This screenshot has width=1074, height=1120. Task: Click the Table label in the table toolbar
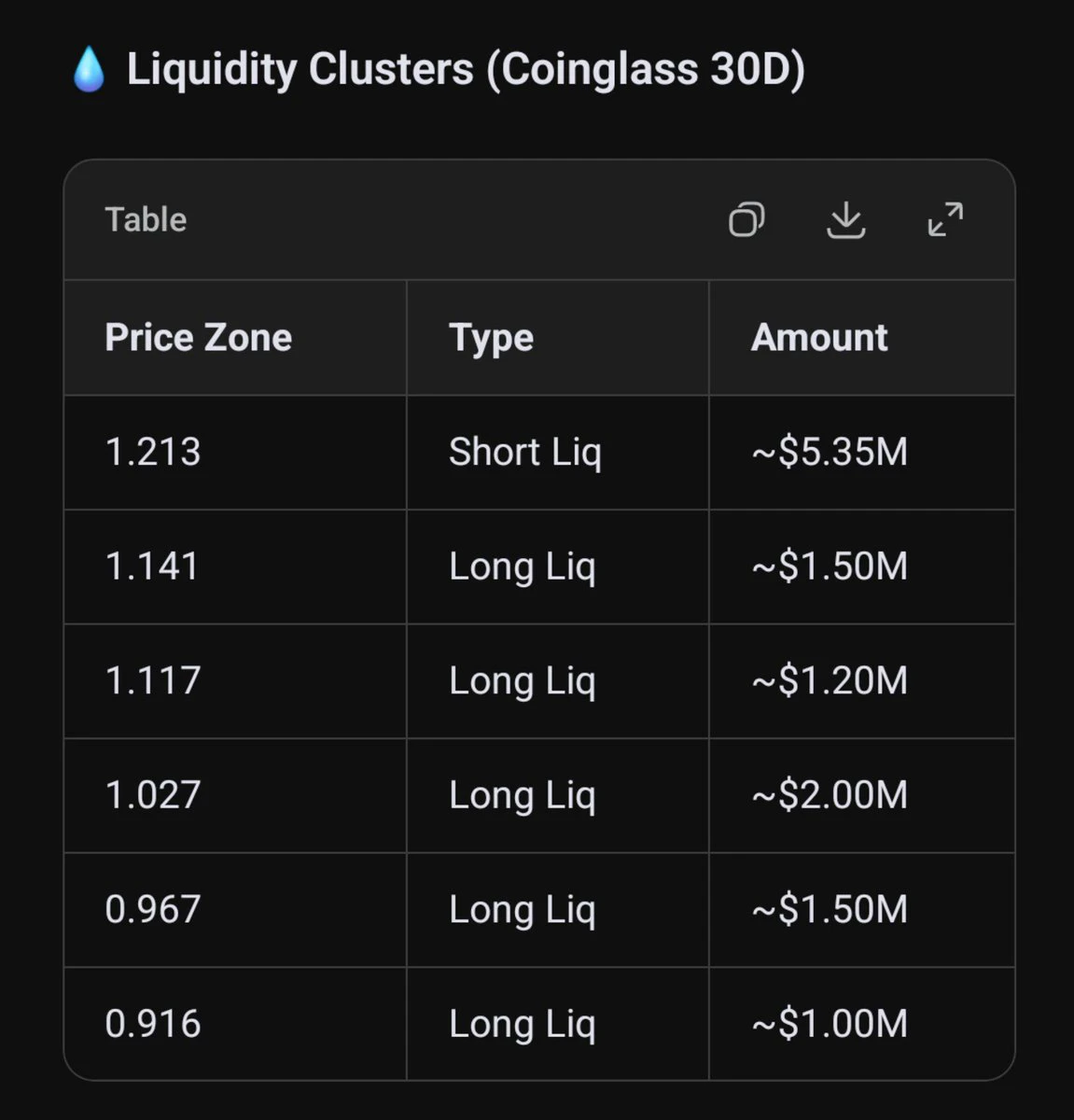[146, 220]
